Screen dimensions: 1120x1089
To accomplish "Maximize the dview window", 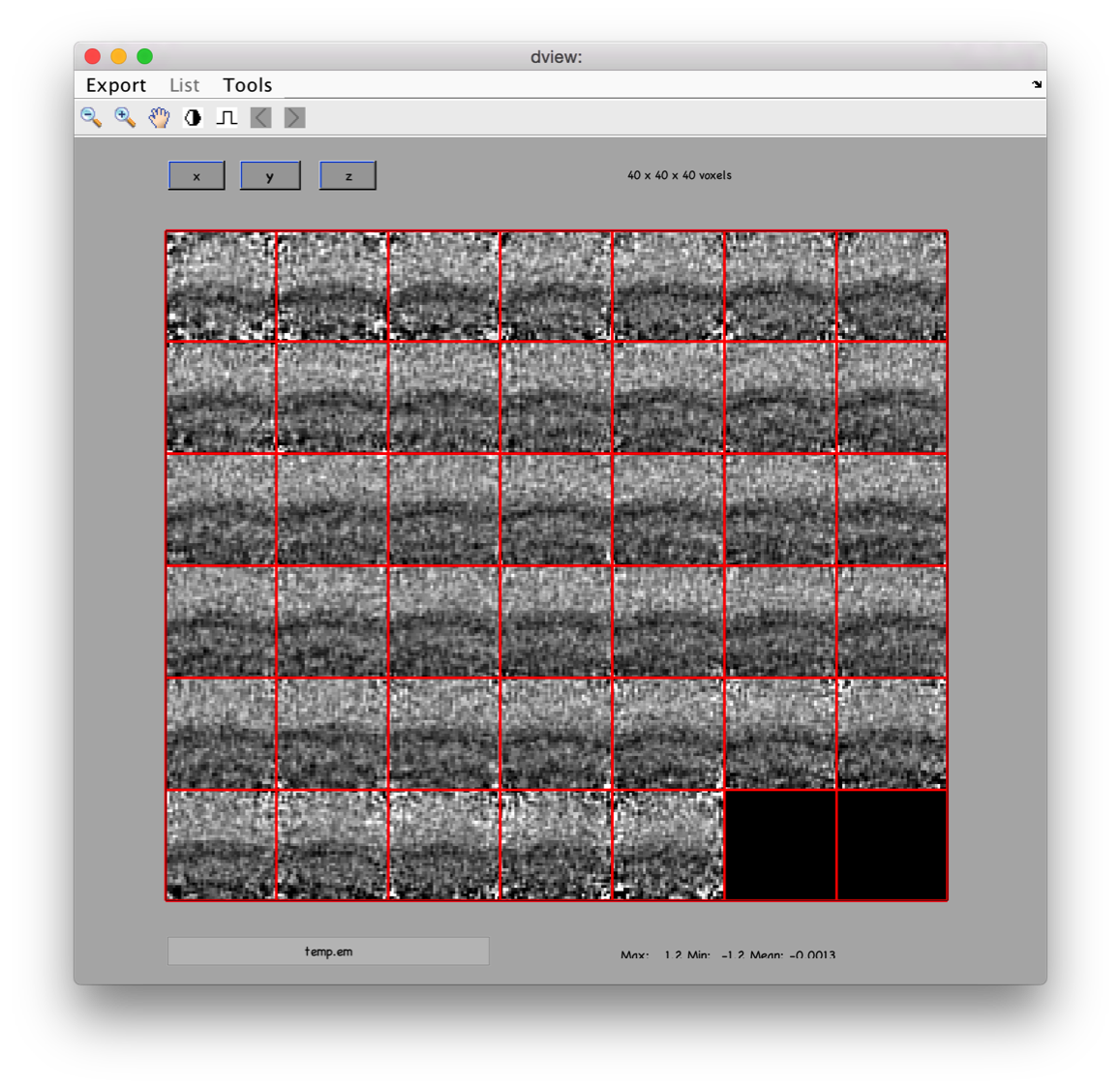I will pyautogui.click(x=145, y=56).
